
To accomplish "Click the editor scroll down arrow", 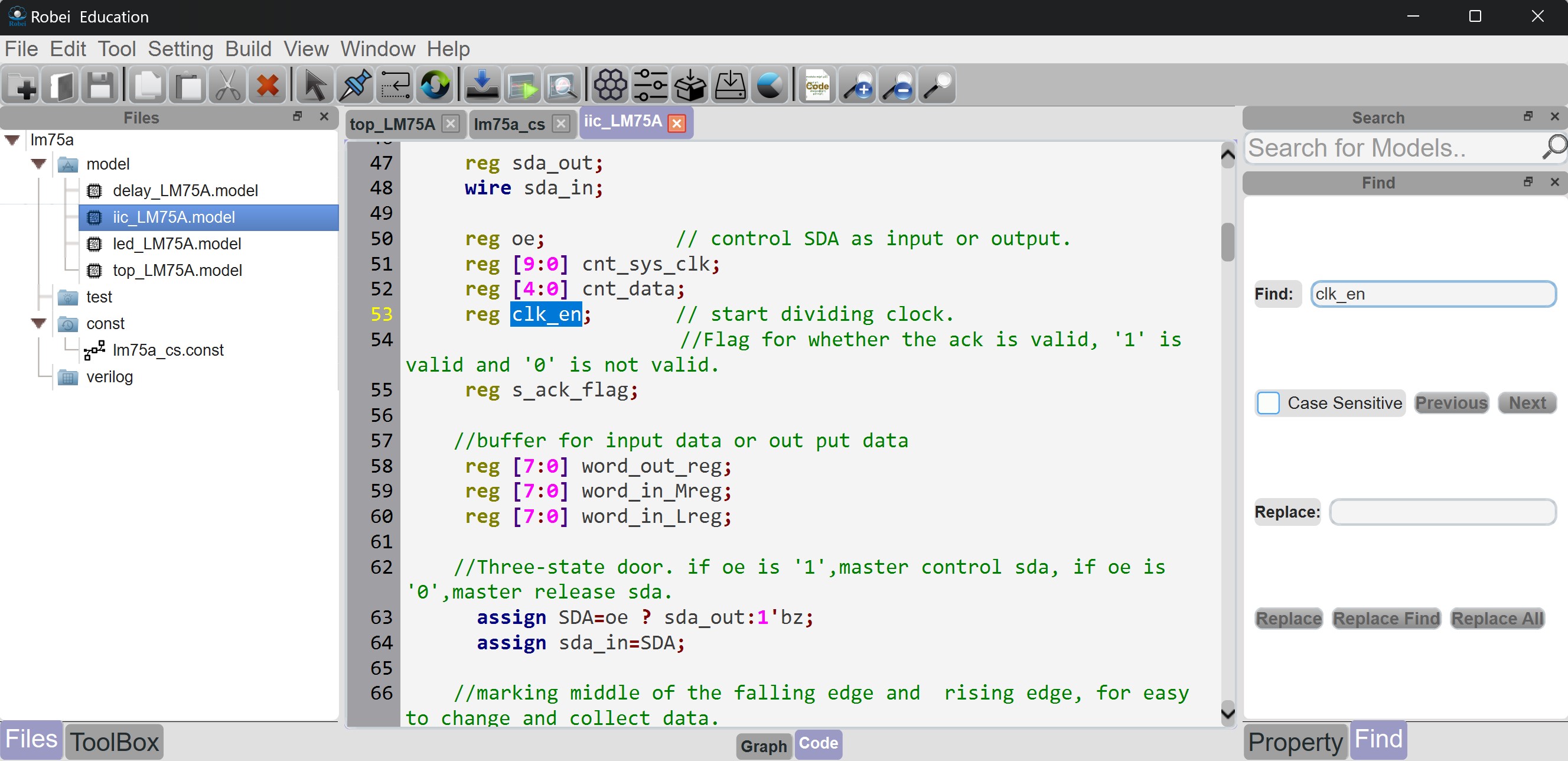I will click(1228, 714).
